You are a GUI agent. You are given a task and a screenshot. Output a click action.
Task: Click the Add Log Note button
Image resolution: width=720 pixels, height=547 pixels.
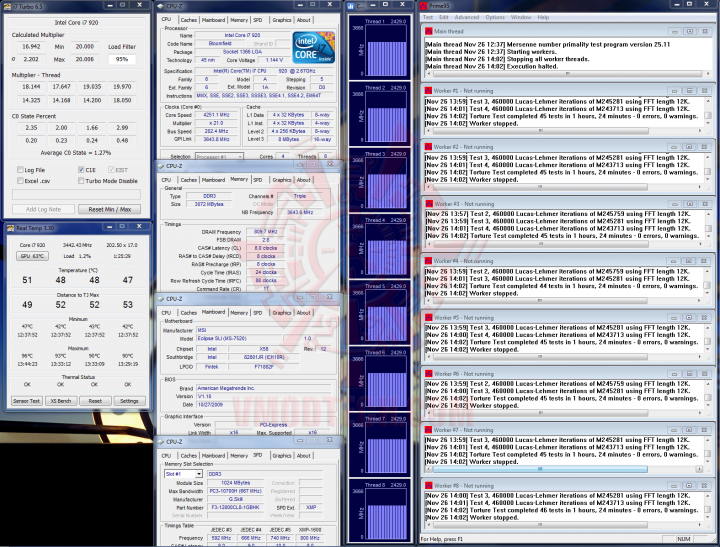point(43,209)
